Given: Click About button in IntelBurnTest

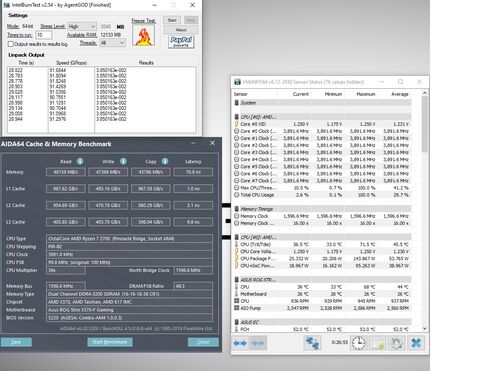Looking at the screenshot, I should (181, 30).
